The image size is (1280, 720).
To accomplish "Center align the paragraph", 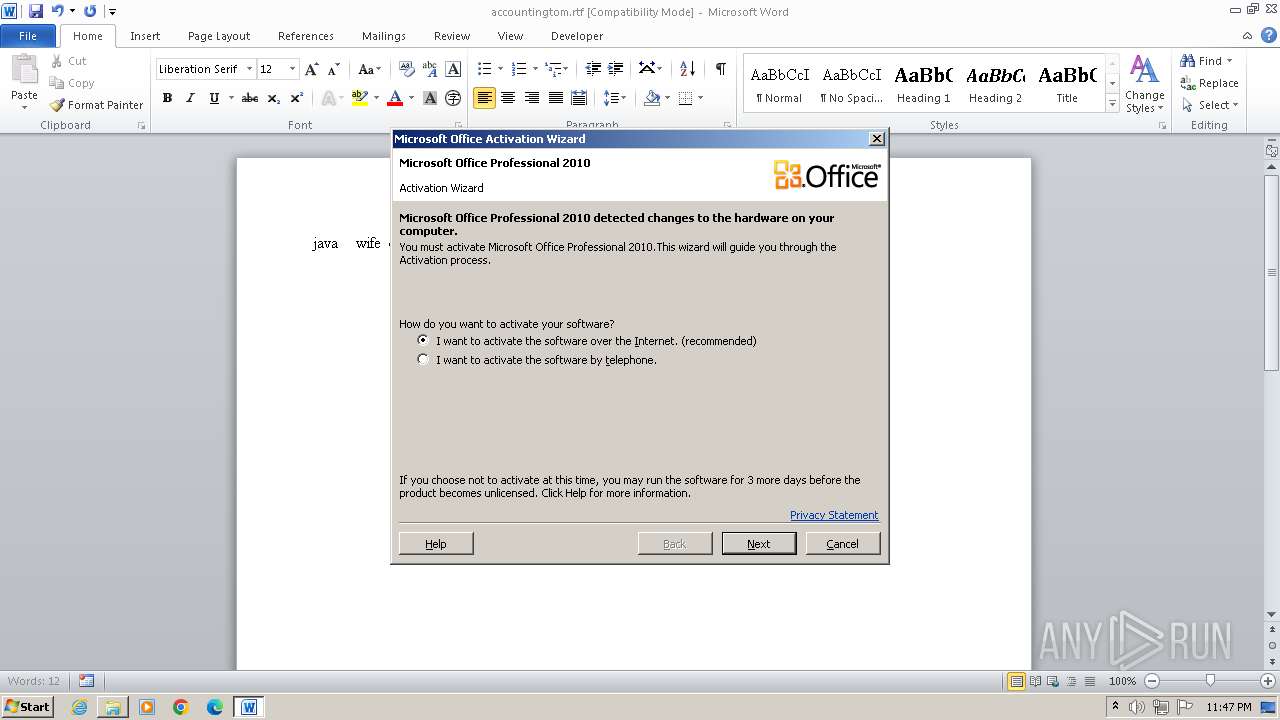I will [x=508, y=98].
